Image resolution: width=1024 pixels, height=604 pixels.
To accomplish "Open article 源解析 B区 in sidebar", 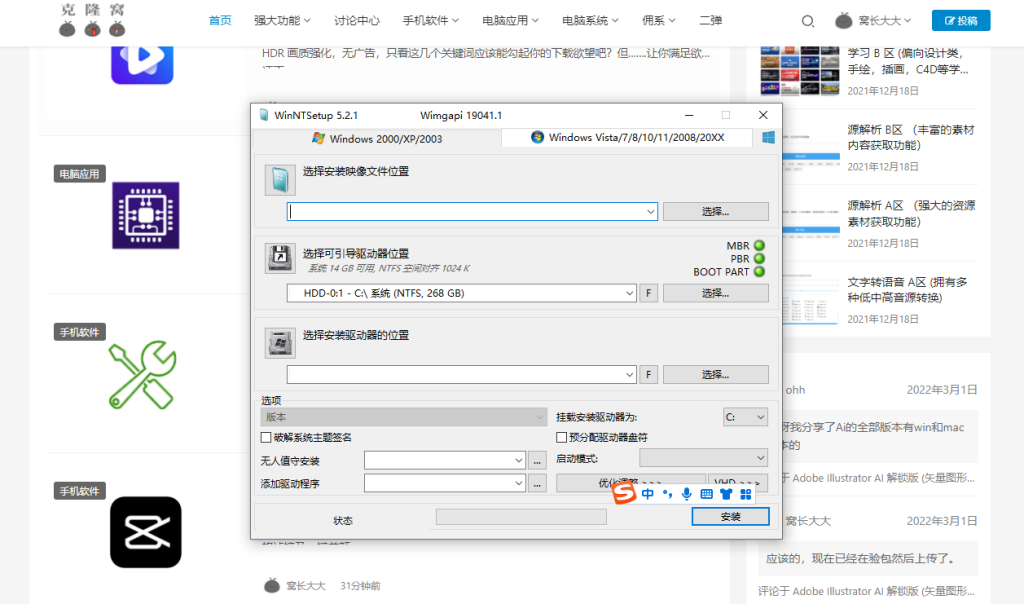I will [911, 137].
